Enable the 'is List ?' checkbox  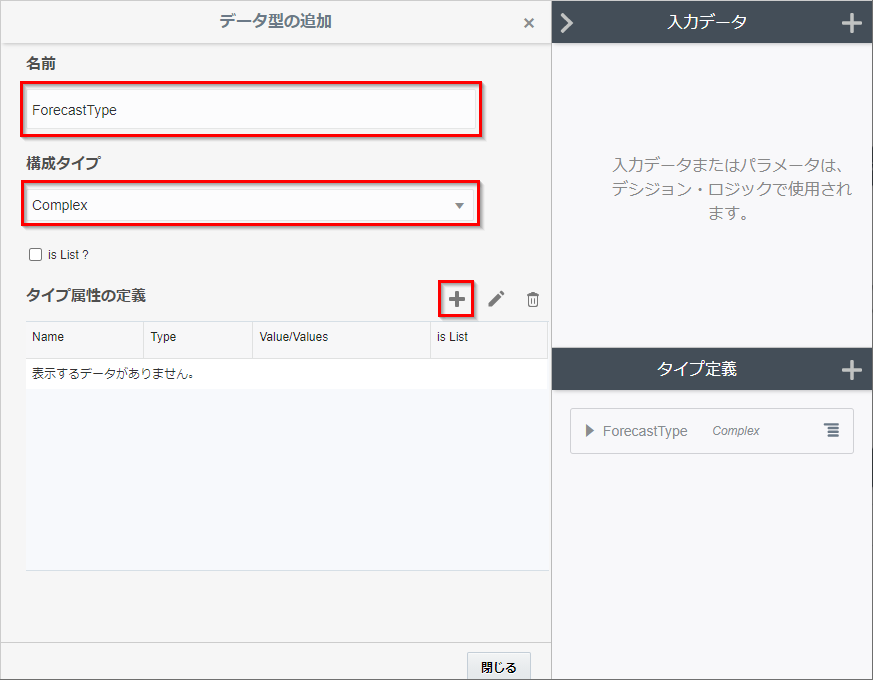point(36,255)
